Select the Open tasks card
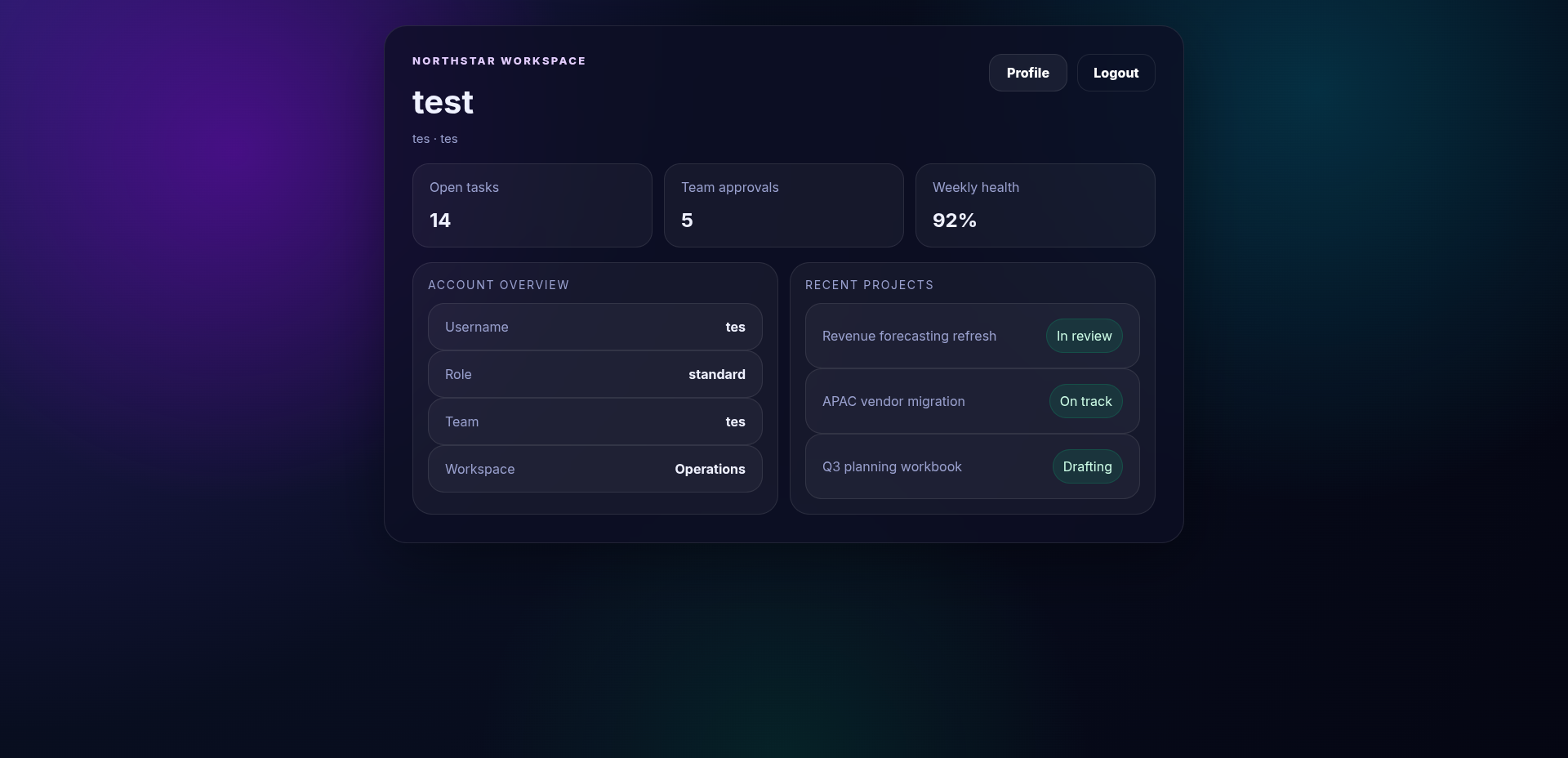Screen dimensions: 1568x758 click(532, 205)
